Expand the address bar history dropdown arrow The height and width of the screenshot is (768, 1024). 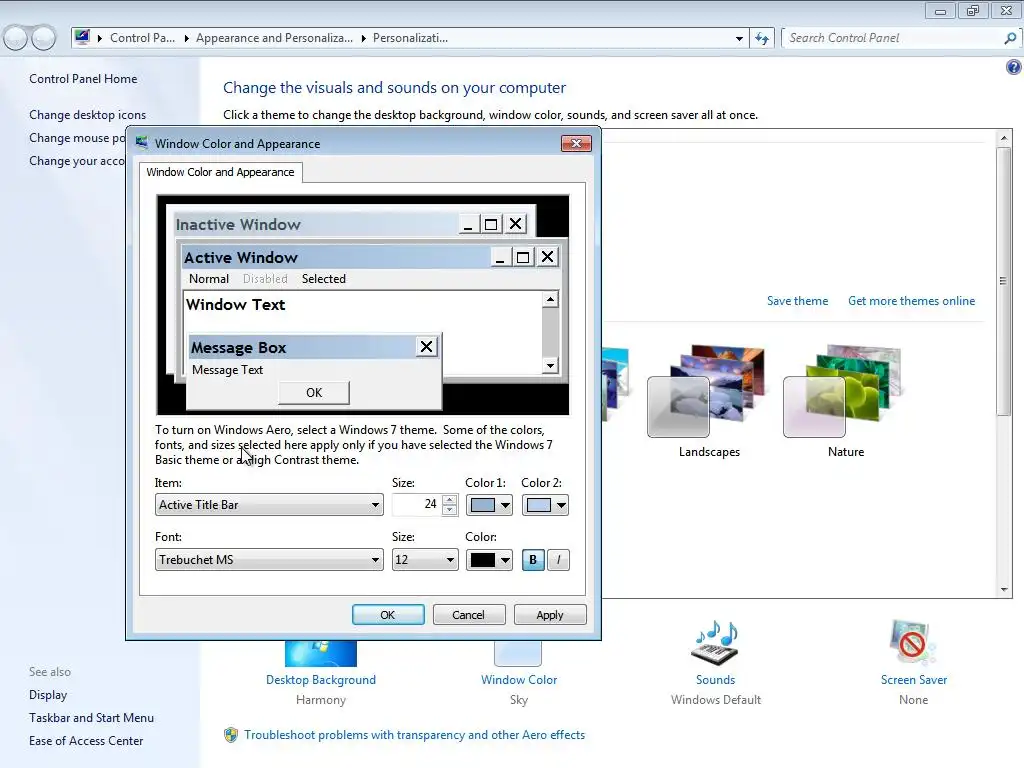tap(739, 38)
